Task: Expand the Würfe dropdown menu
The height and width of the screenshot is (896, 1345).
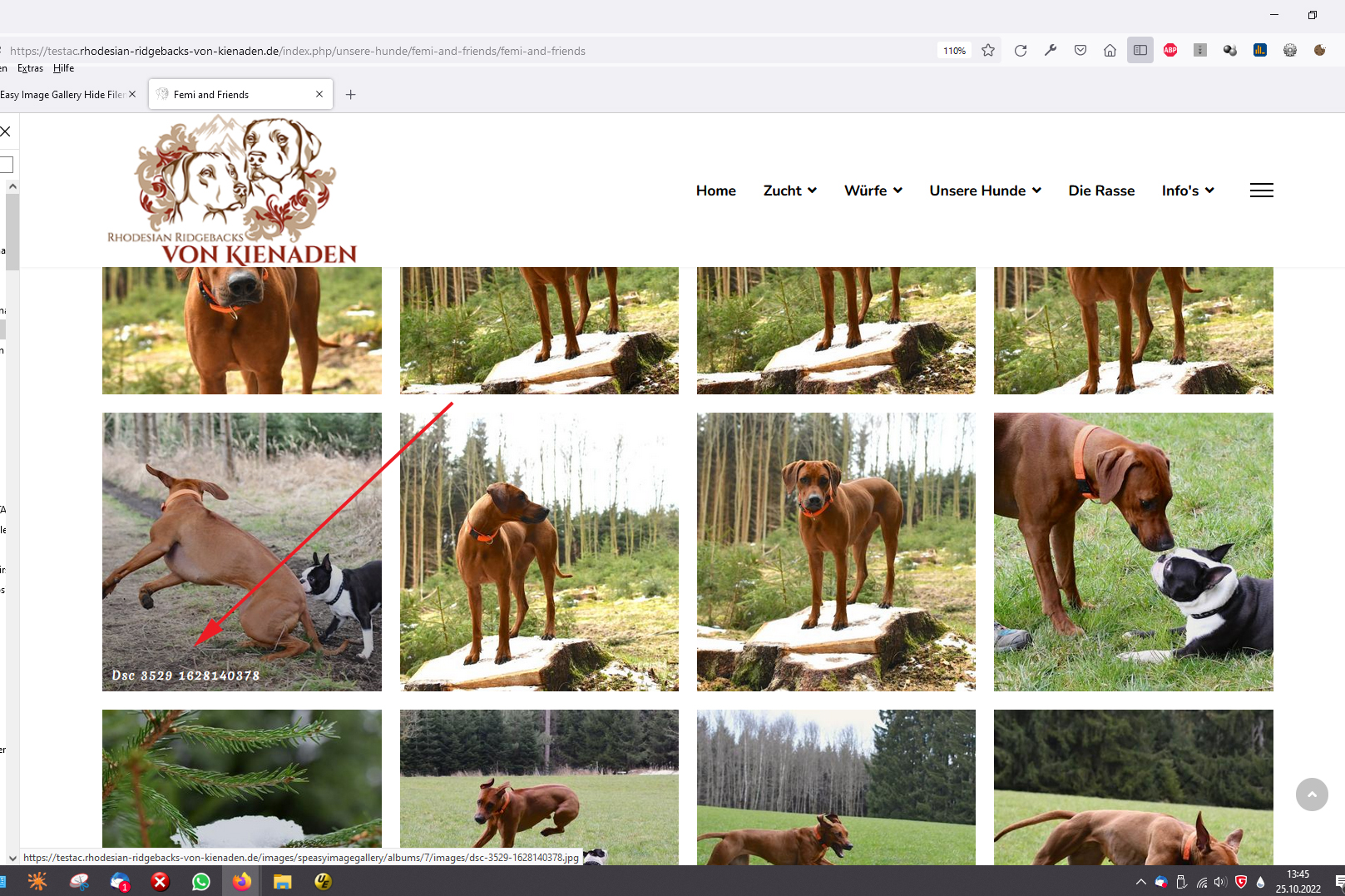Action: coord(873,191)
